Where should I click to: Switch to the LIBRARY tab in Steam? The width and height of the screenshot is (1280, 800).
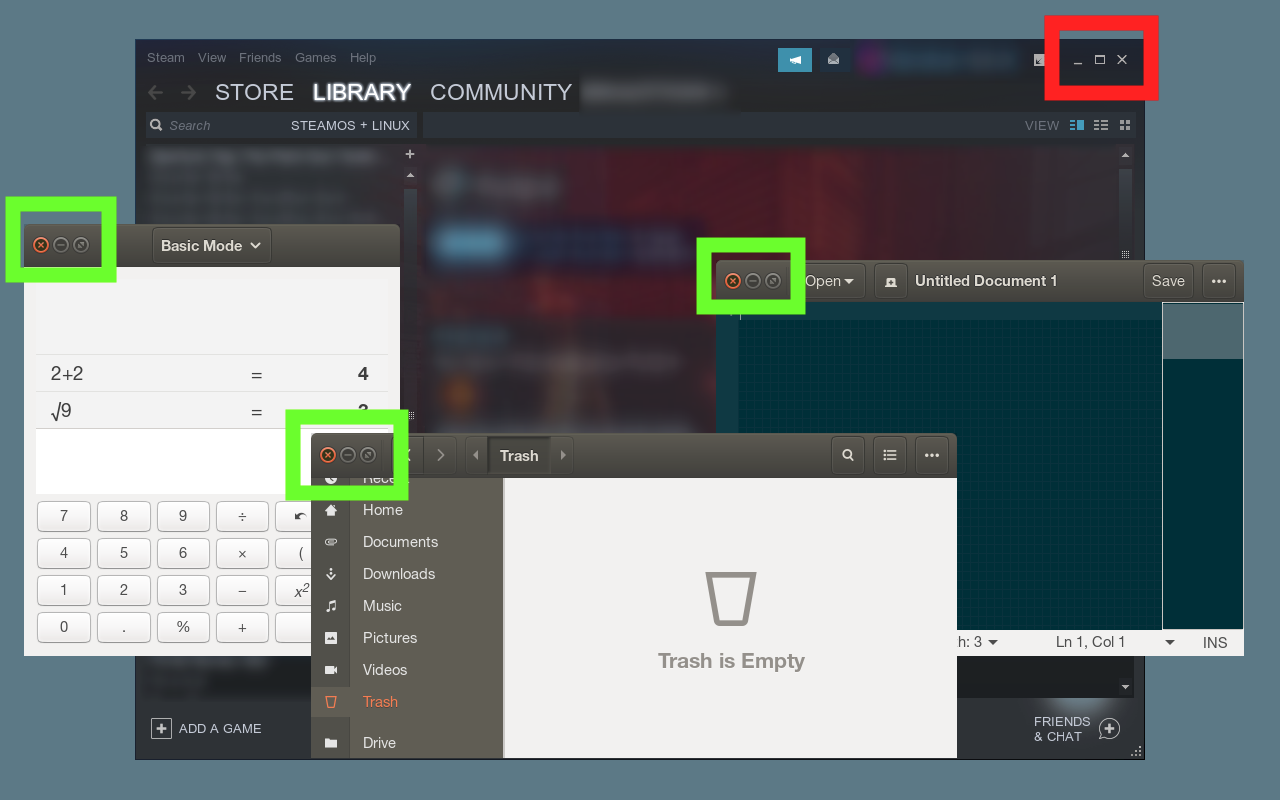coord(362,93)
